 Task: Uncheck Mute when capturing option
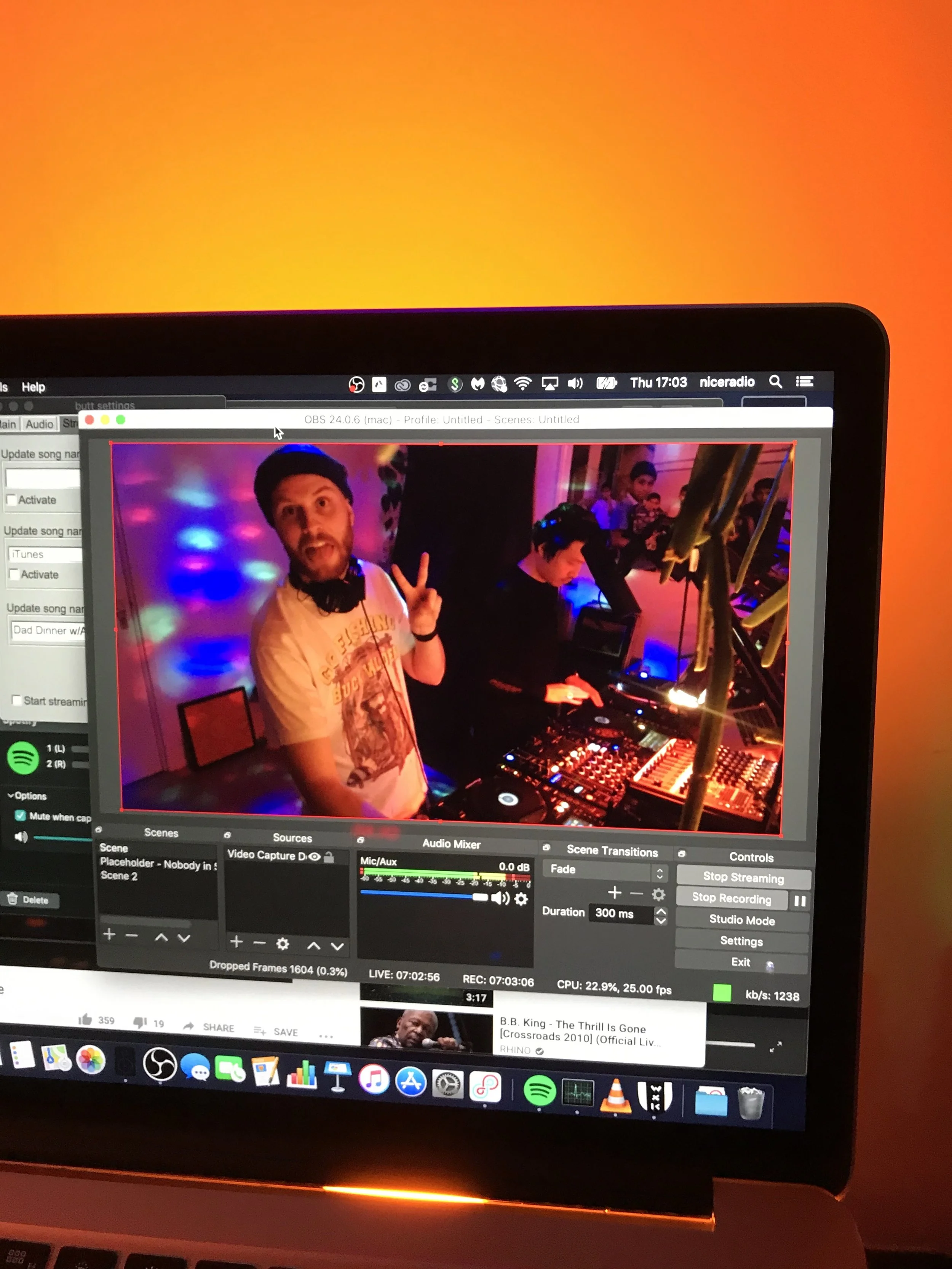click(x=20, y=815)
